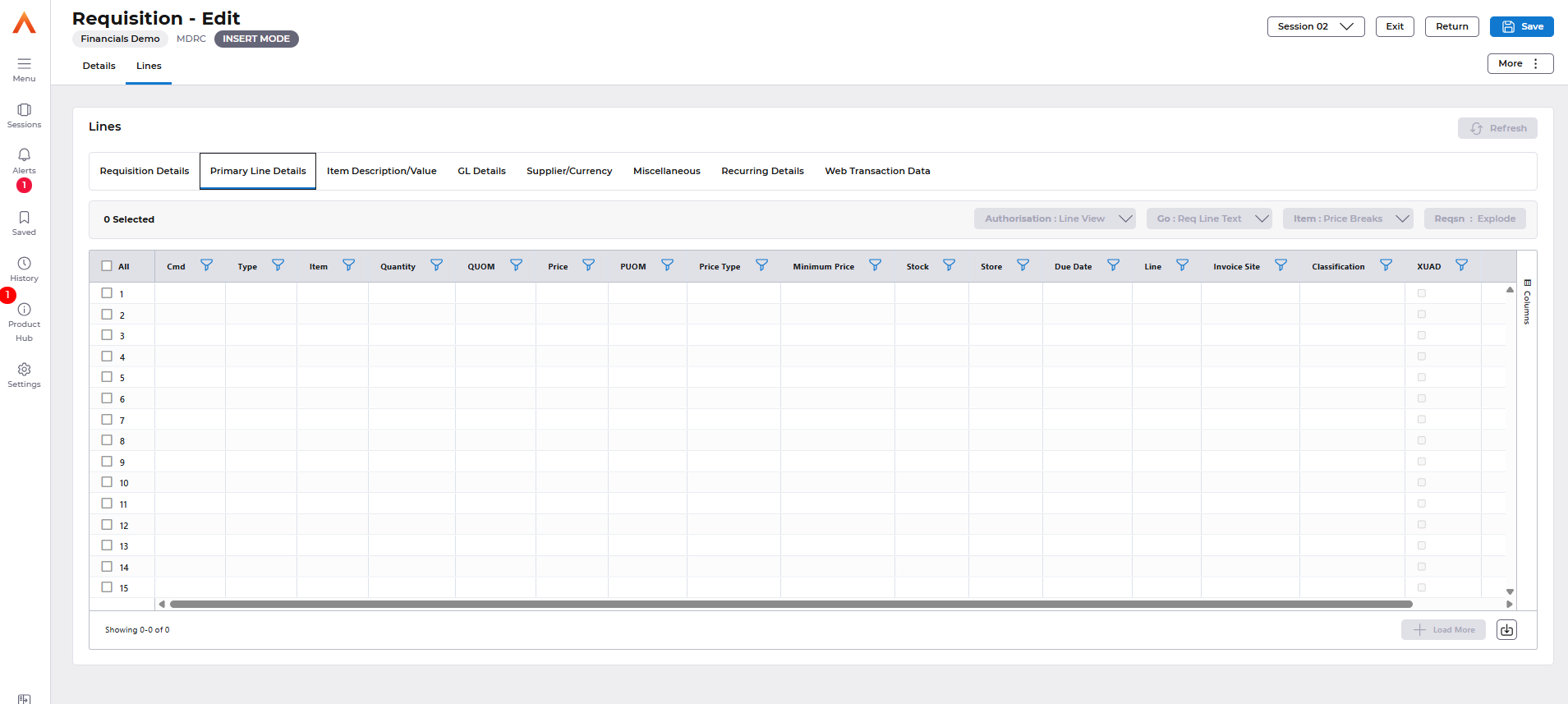
Task: Open Requisition Details tab
Action: coord(145,171)
